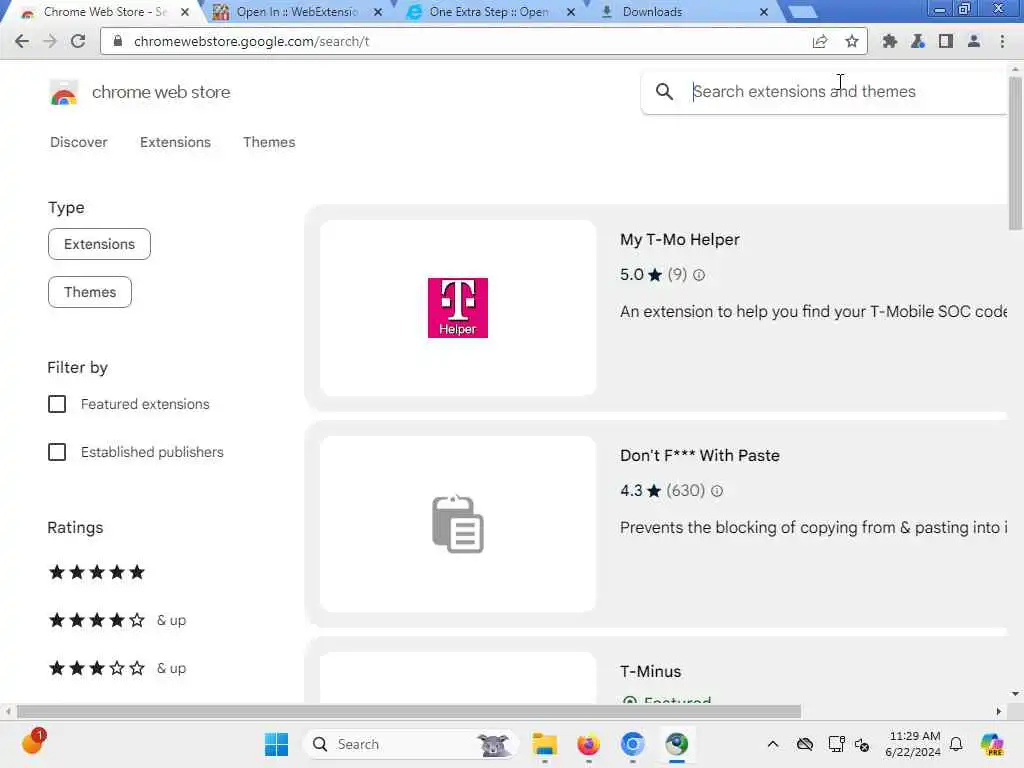Open Copilot preview icon in taskbar

tap(992, 744)
